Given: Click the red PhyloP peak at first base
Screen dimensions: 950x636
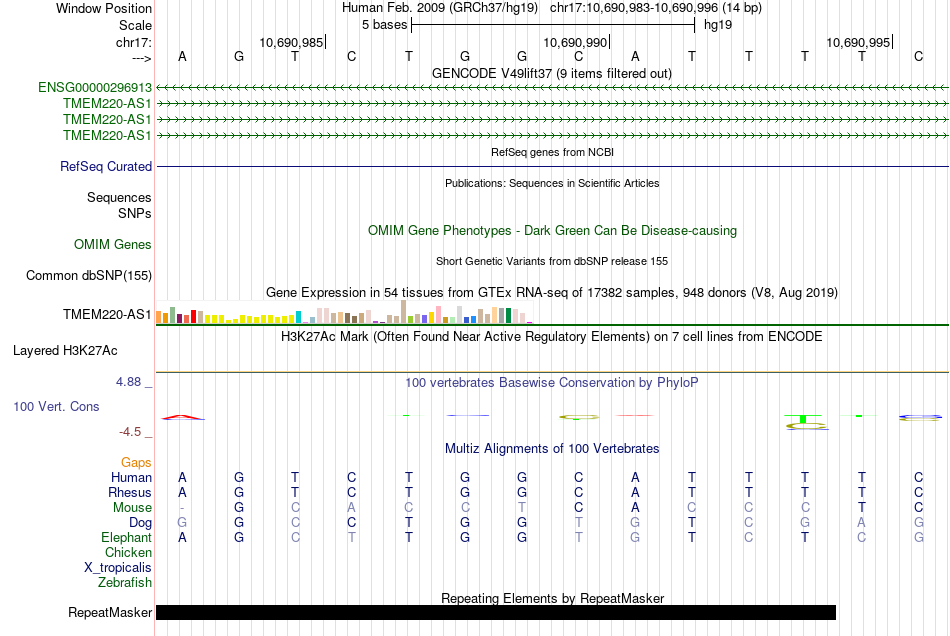Looking at the screenshot, I should tap(182, 417).
